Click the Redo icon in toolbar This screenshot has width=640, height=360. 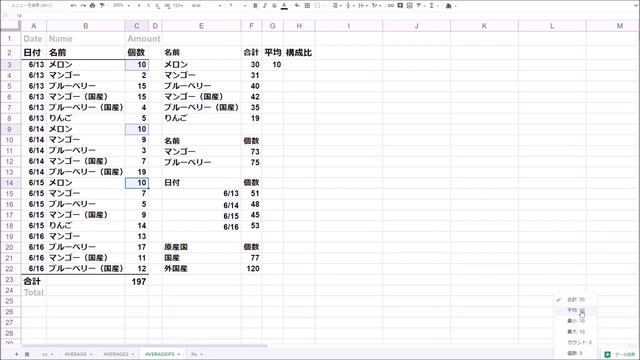pyautogui.click(x=83, y=6)
